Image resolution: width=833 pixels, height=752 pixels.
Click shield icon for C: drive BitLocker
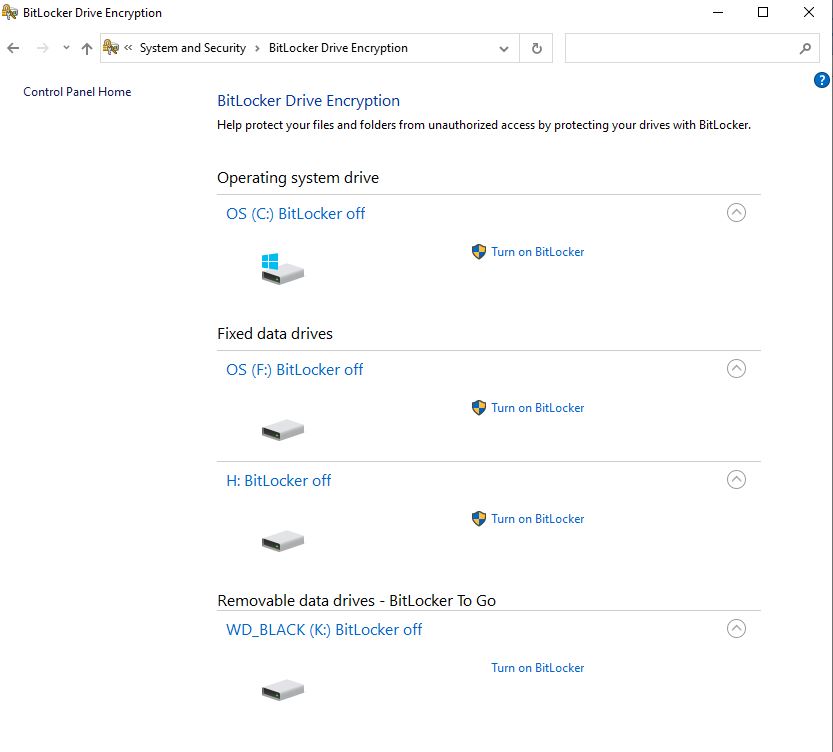tap(479, 252)
